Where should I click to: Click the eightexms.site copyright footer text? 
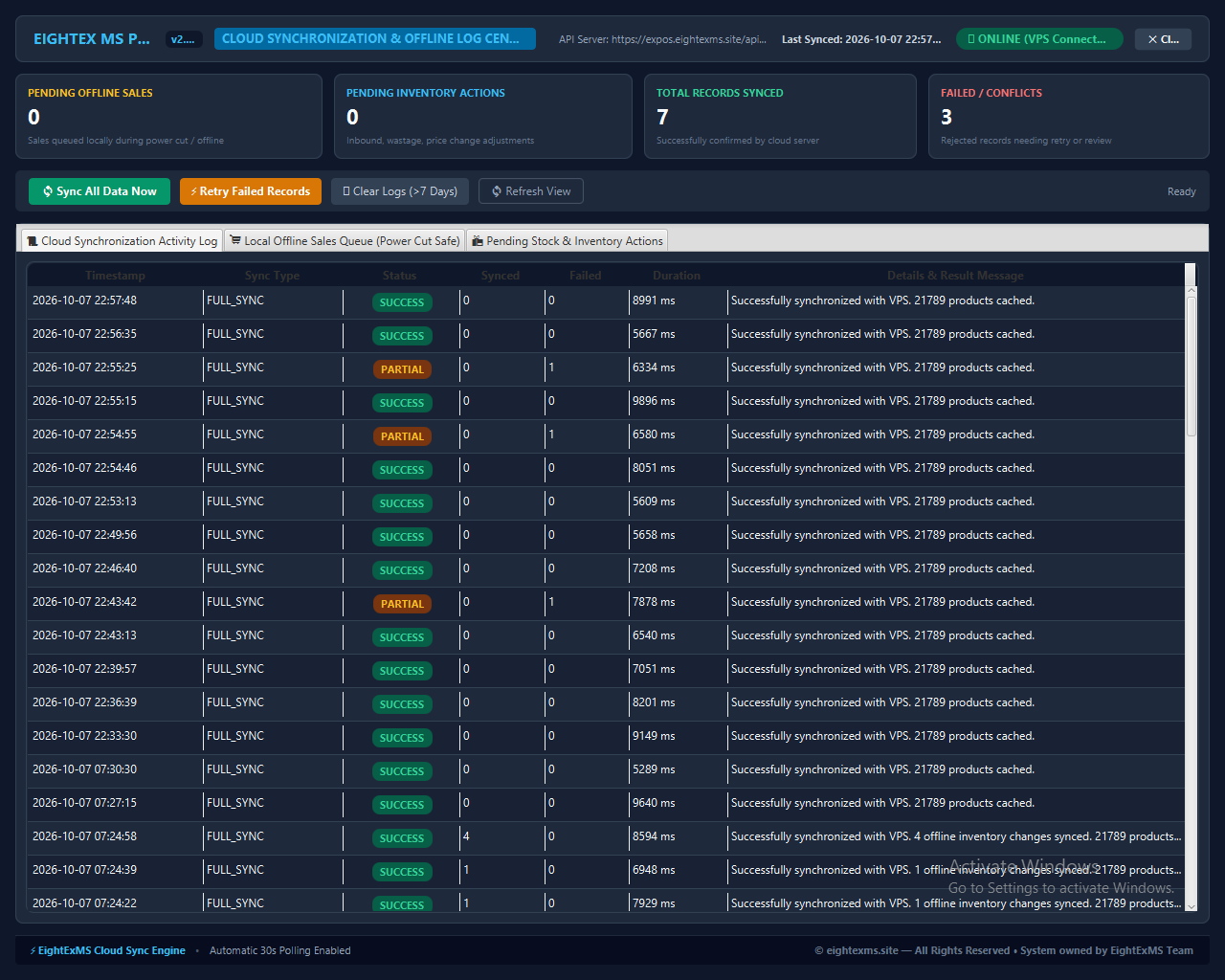click(1004, 950)
